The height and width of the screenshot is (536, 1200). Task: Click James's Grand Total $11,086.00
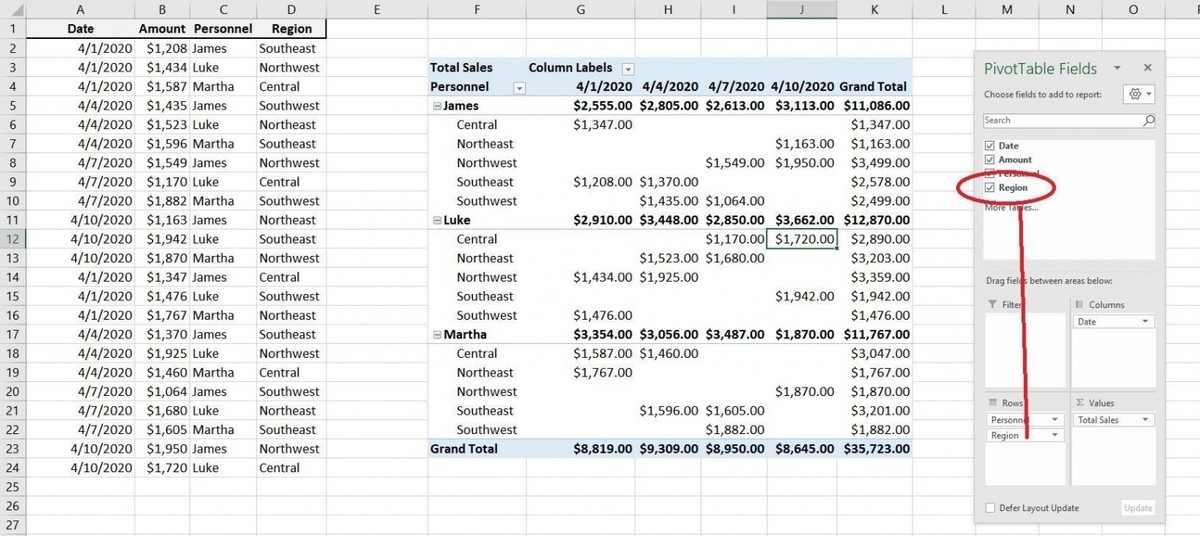coord(875,105)
